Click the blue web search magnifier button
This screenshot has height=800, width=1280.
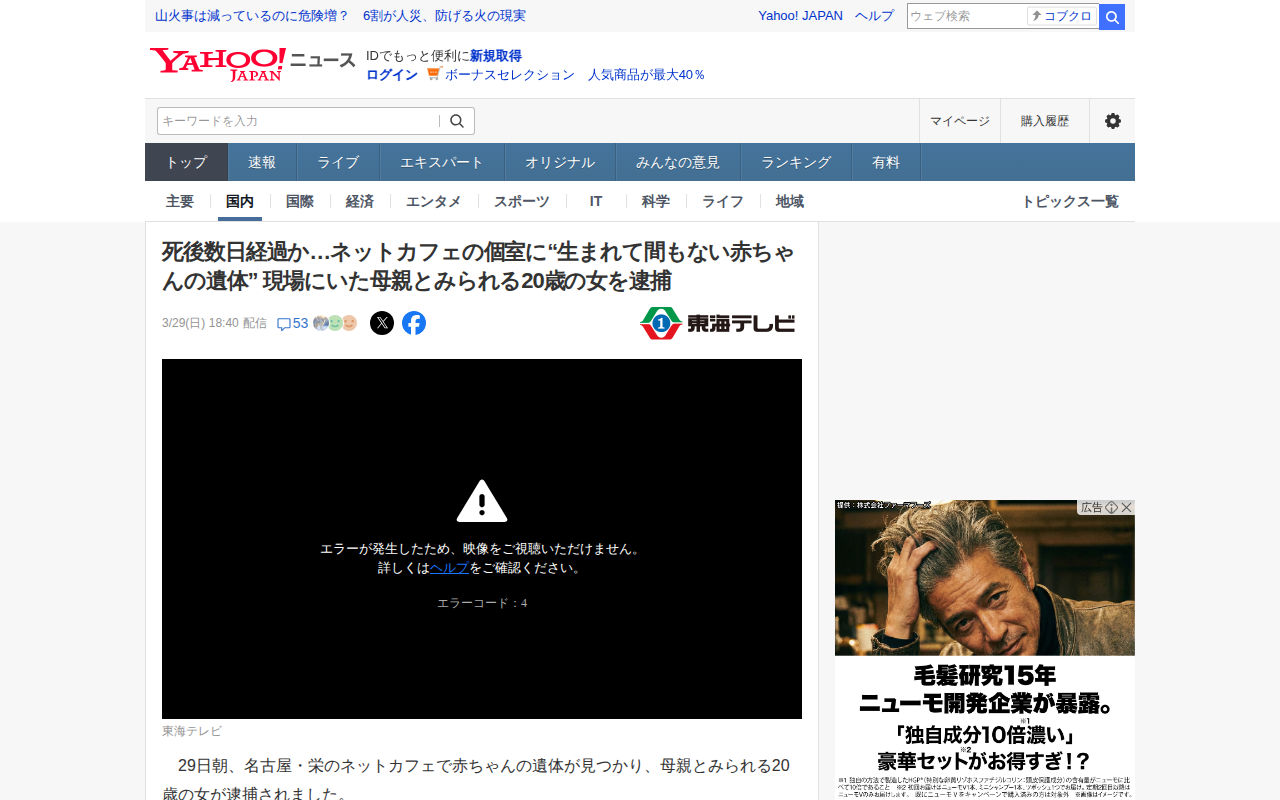tap(1112, 17)
